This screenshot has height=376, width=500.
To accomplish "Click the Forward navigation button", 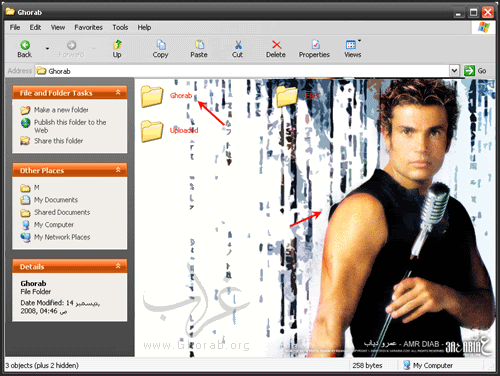I will coord(71,49).
